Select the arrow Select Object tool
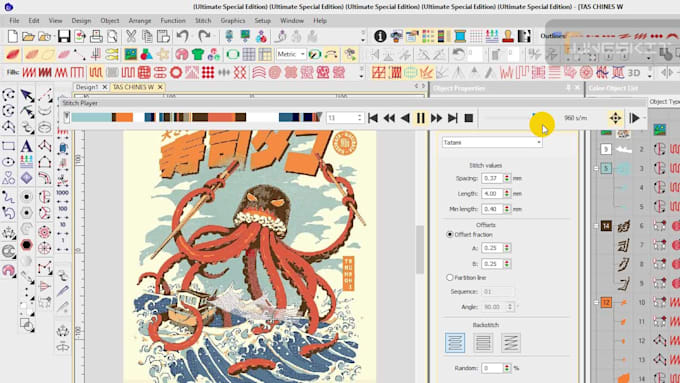Viewport: 680px width, 383px height. 27,95
